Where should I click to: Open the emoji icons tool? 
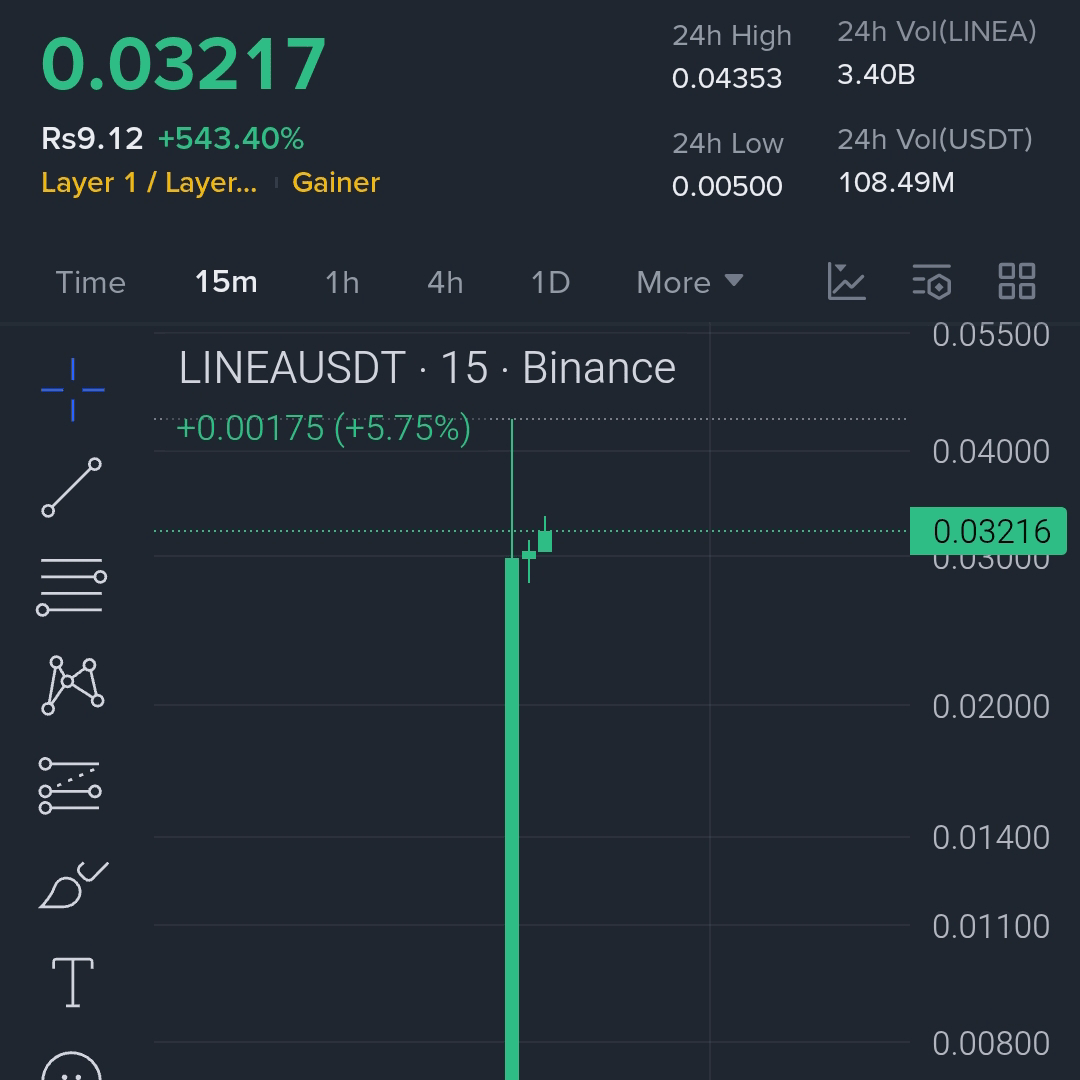(x=72, y=1066)
